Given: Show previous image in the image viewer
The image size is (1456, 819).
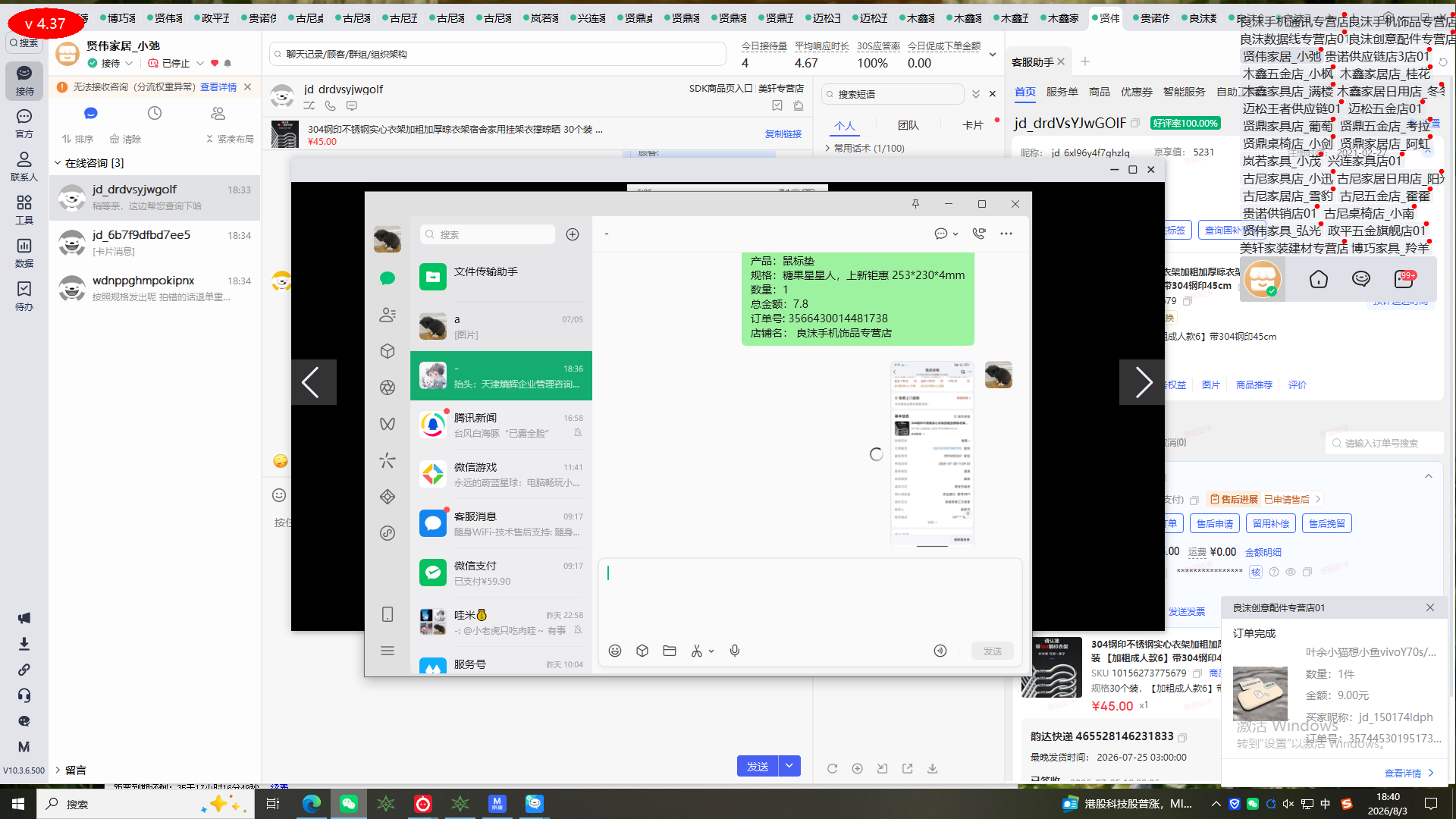Looking at the screenshot, I should click(x=312, y=382).
